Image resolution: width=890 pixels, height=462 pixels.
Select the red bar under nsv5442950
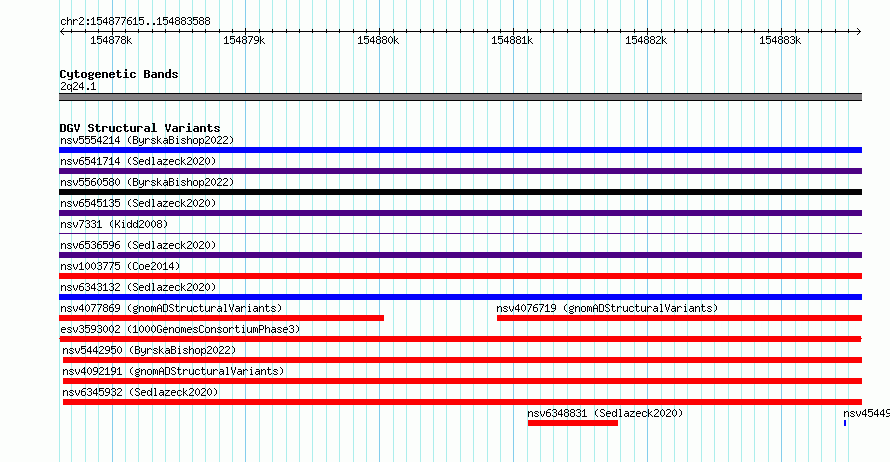[x=462, y=360]
